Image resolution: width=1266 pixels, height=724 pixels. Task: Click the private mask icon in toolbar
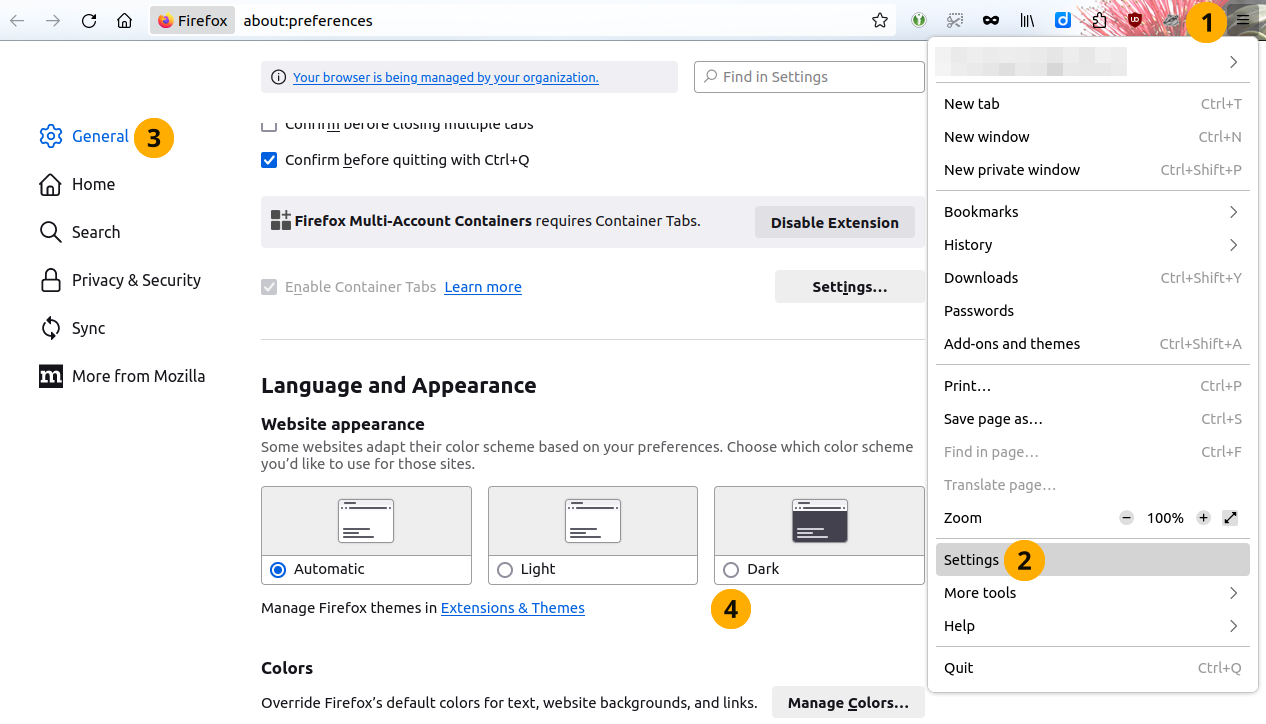[991, 20]
